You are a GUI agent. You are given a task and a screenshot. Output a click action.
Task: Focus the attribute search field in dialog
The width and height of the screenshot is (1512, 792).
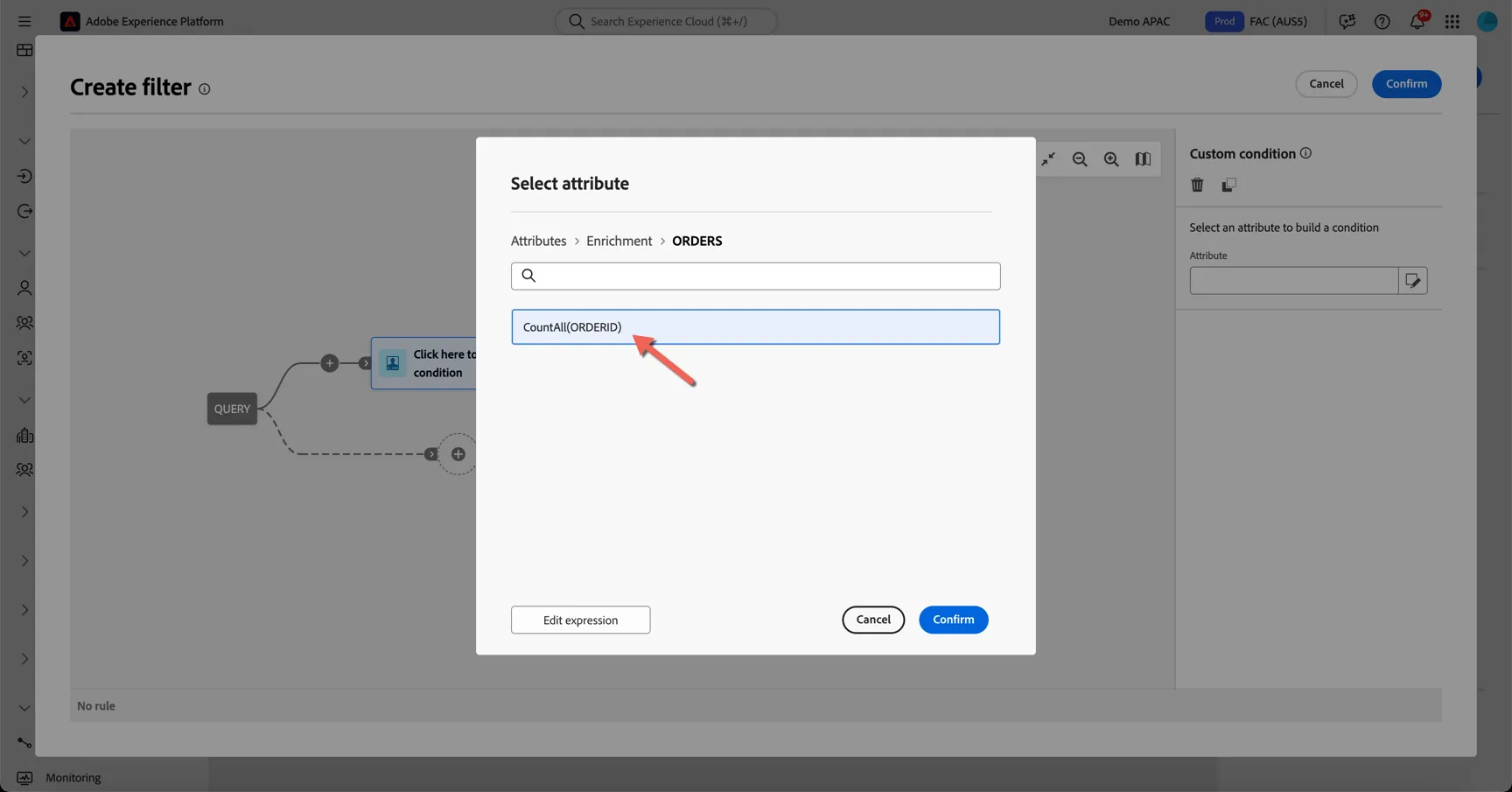[755, 277]
